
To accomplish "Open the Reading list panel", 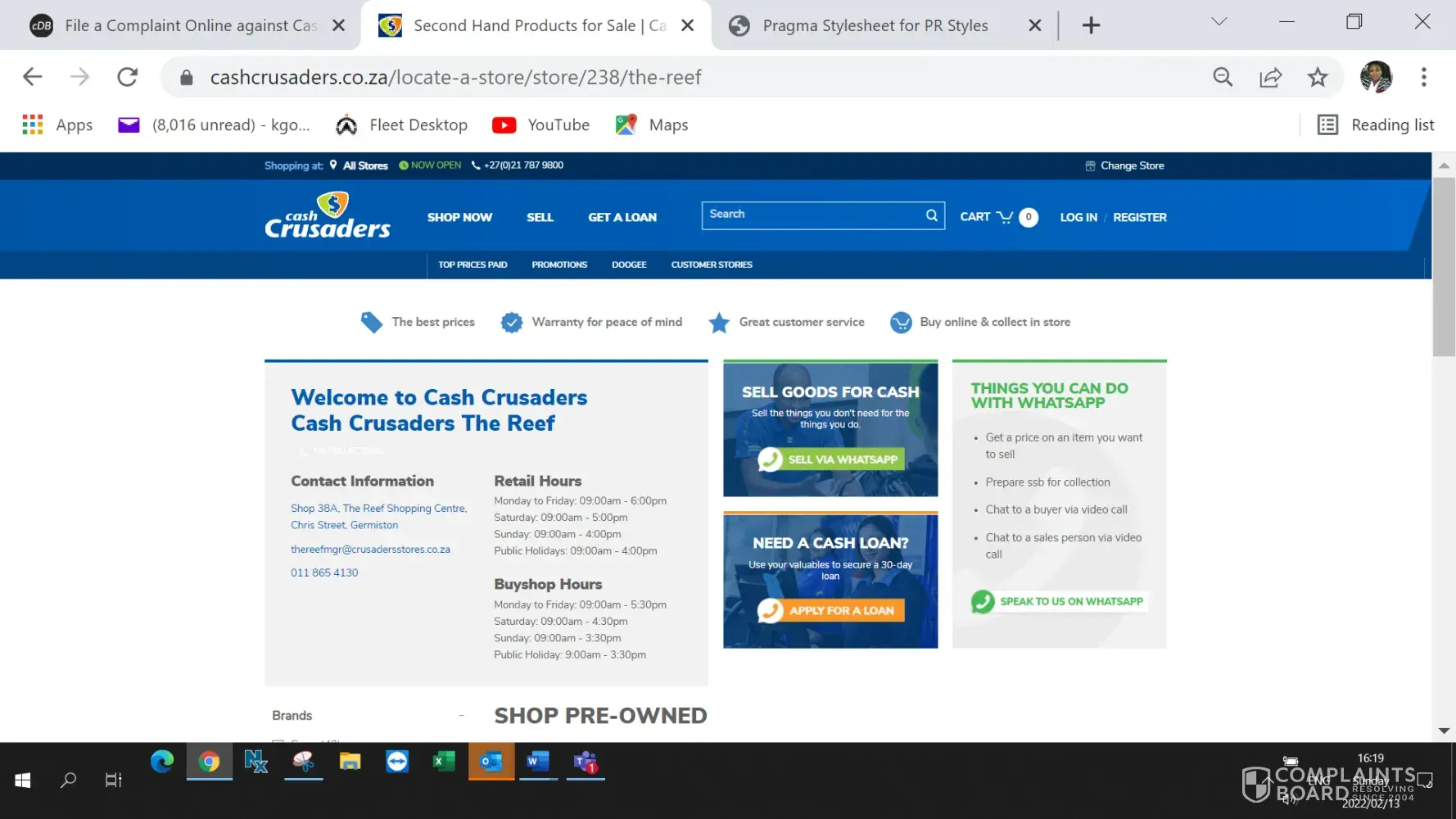I will coord(1376,124).
